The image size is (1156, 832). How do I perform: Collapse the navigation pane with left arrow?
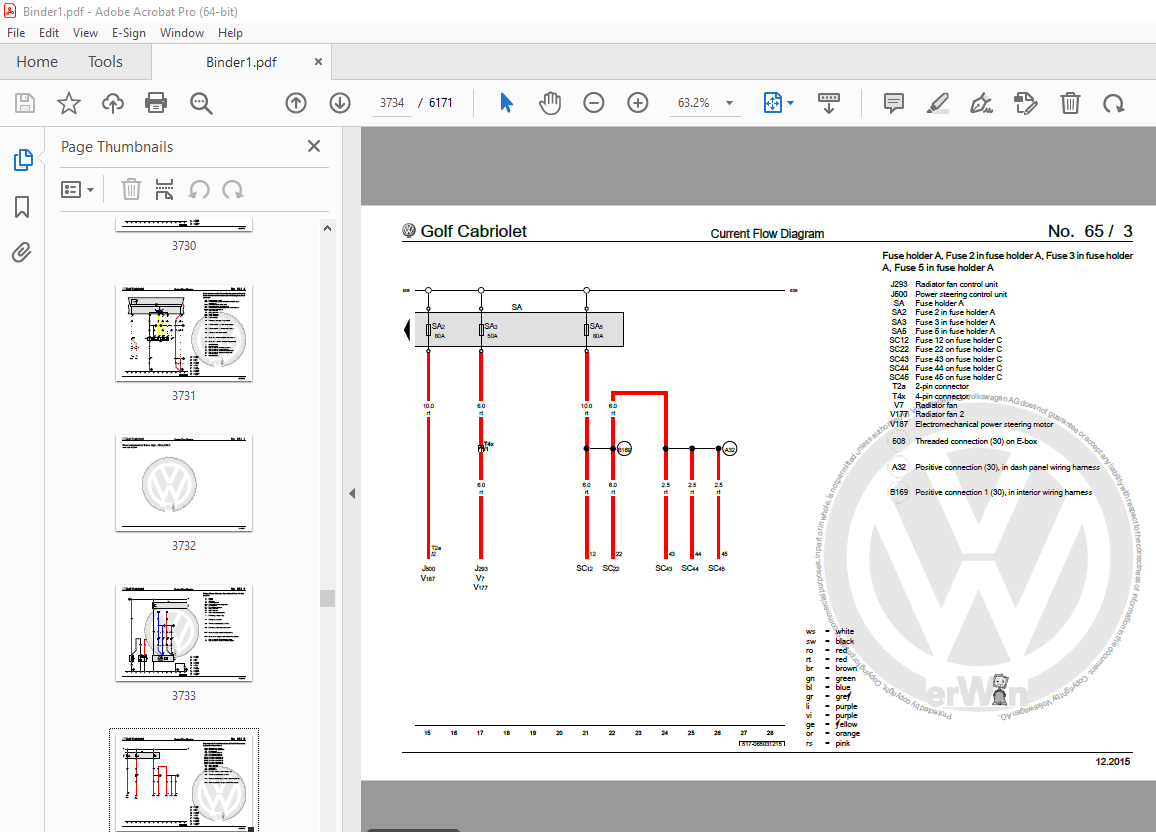point(352,493)
